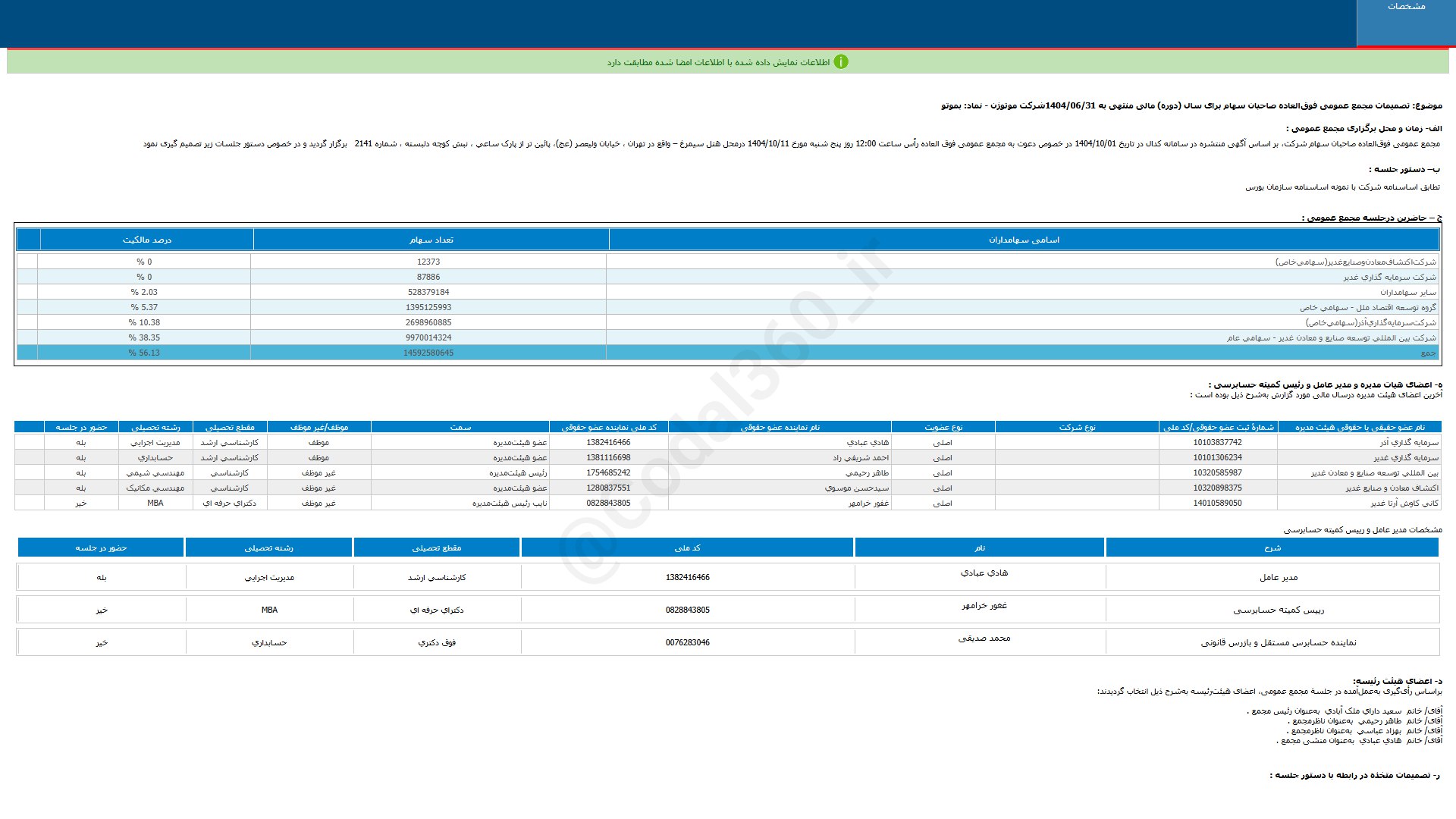Screen dimensions: 1456x819
Task: Click the سمت column header in board table
Action: pyautogui.click(x=460, y=427)
